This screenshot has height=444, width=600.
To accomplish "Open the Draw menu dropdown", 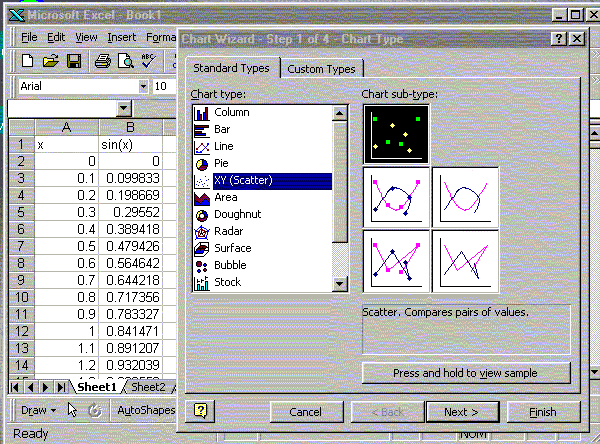I will pyautogui.click(x=38, y=410).
